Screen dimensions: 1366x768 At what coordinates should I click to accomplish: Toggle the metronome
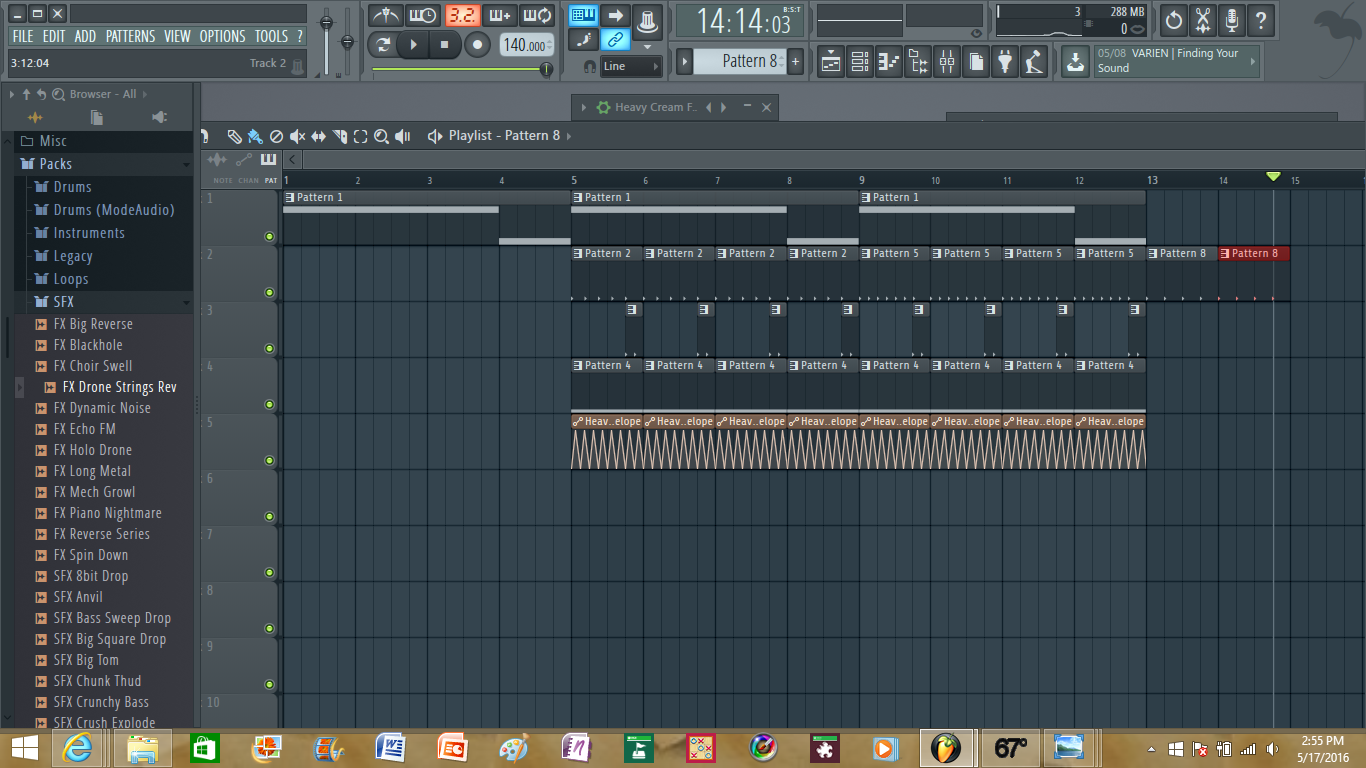coord(385,15)
